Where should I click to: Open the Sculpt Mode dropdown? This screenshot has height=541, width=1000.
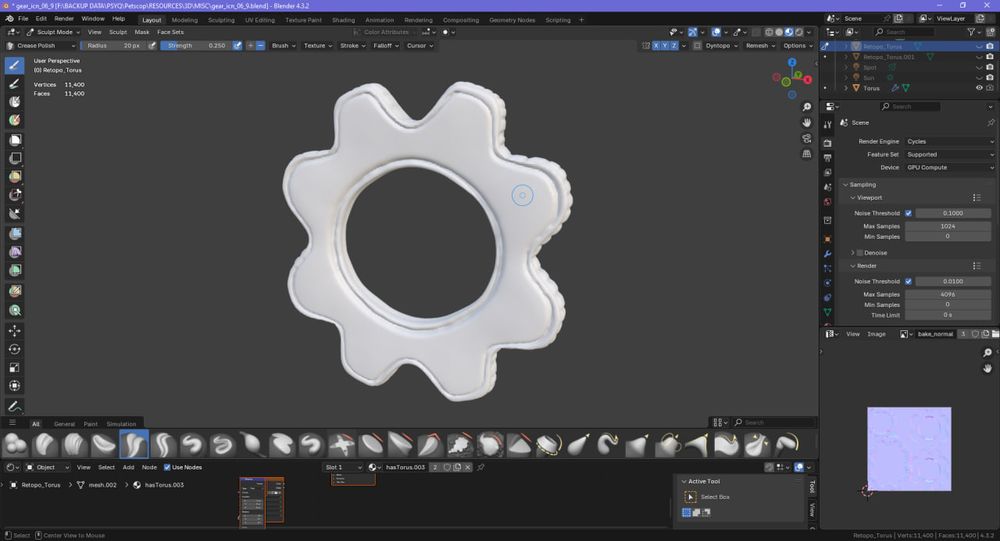[54, 32]
